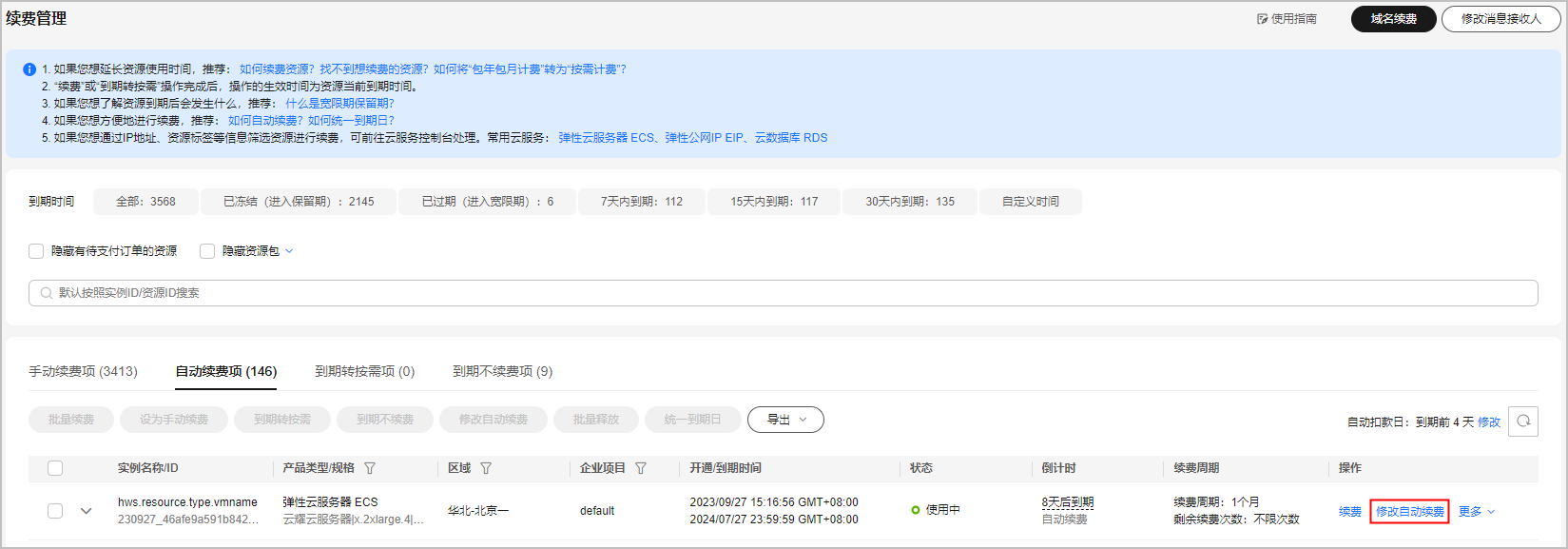
Task: Open the 导出 dropdown button
Action: (x=785, y=420)
